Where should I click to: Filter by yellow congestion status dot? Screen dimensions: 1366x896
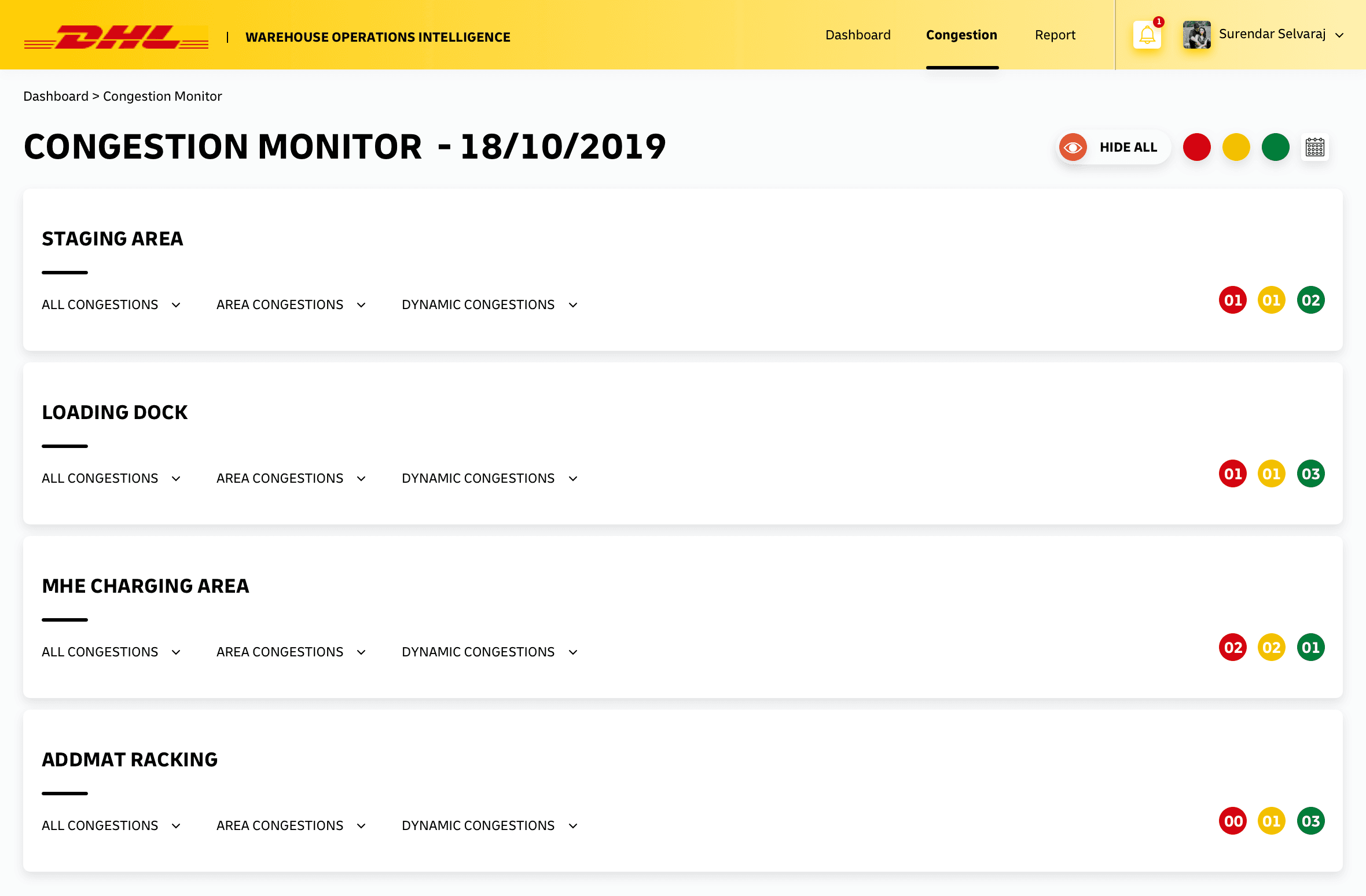1236,147
